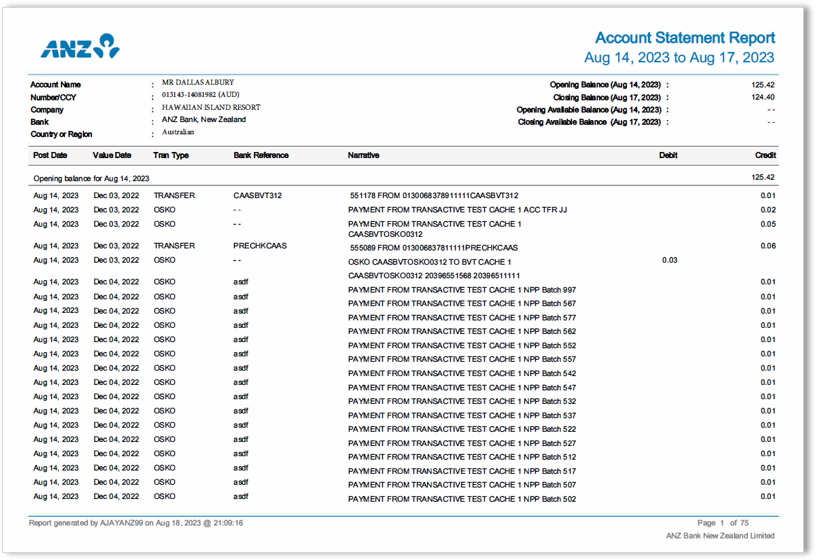Click the Page 1 of 75 indicator
This screenshot has width=816, height=560.
(x=722, y=523)
